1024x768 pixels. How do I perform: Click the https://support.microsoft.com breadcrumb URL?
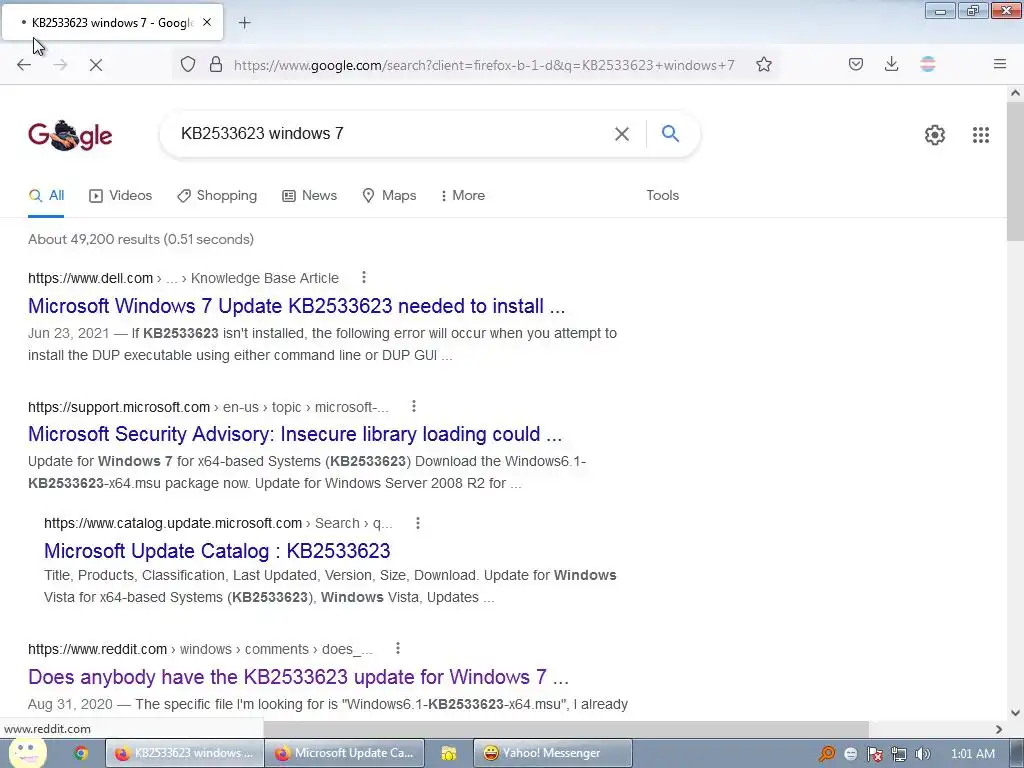119,408
